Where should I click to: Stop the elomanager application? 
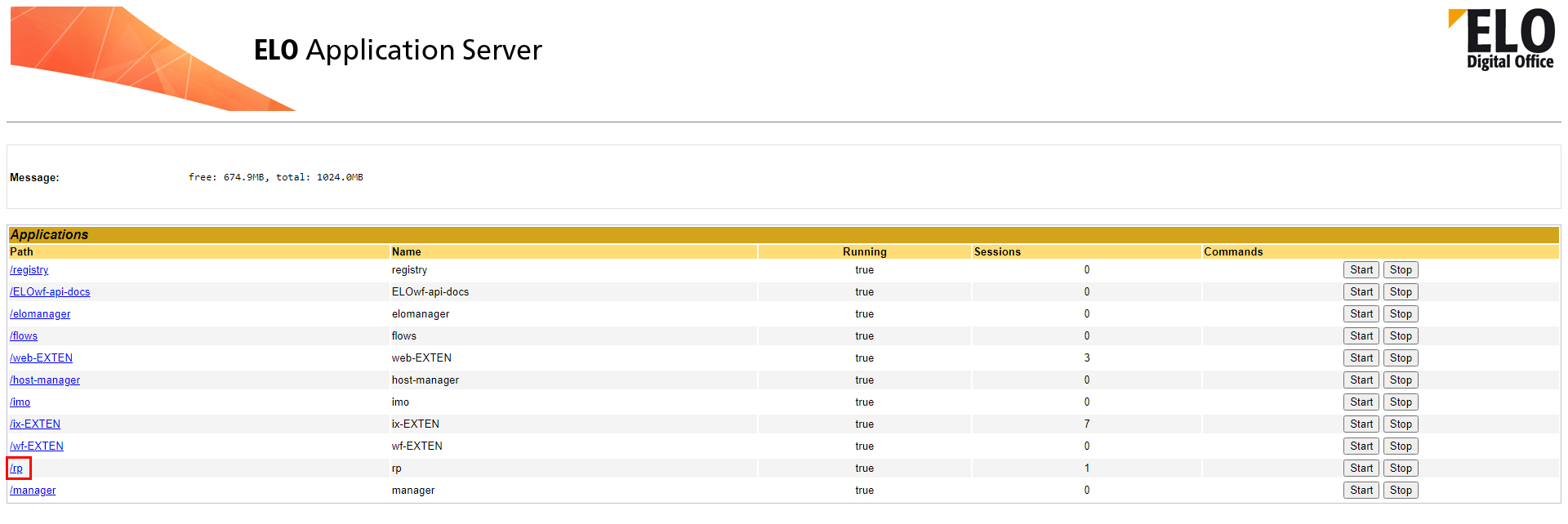(1401, 314)
